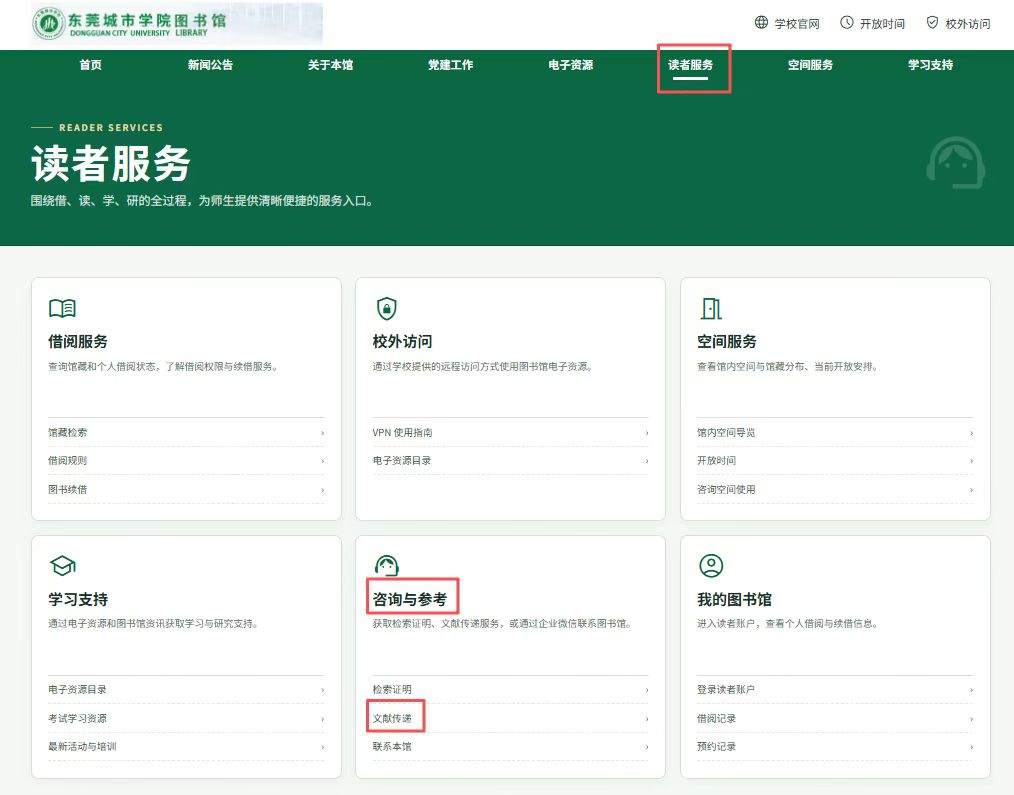Click the clock icon beside 开放时间
This screenshot has height=795, width=1014.
click(x=847, y=23)
